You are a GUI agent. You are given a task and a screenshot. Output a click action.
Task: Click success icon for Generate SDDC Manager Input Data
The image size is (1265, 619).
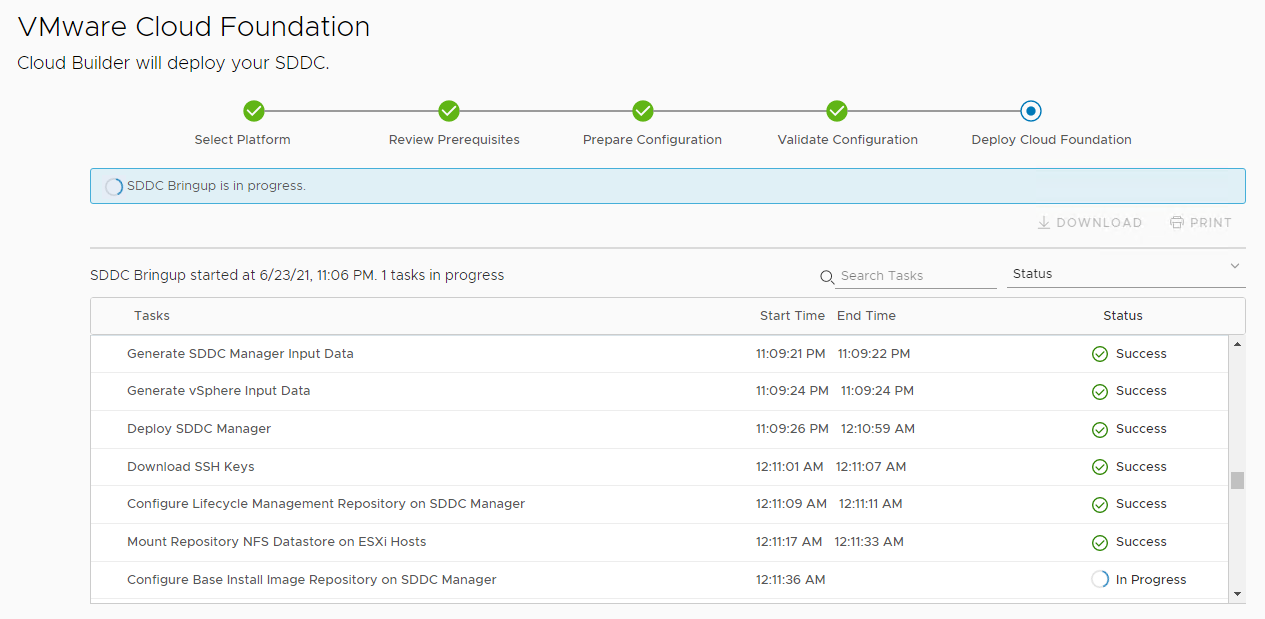(x=1100, y=354)
